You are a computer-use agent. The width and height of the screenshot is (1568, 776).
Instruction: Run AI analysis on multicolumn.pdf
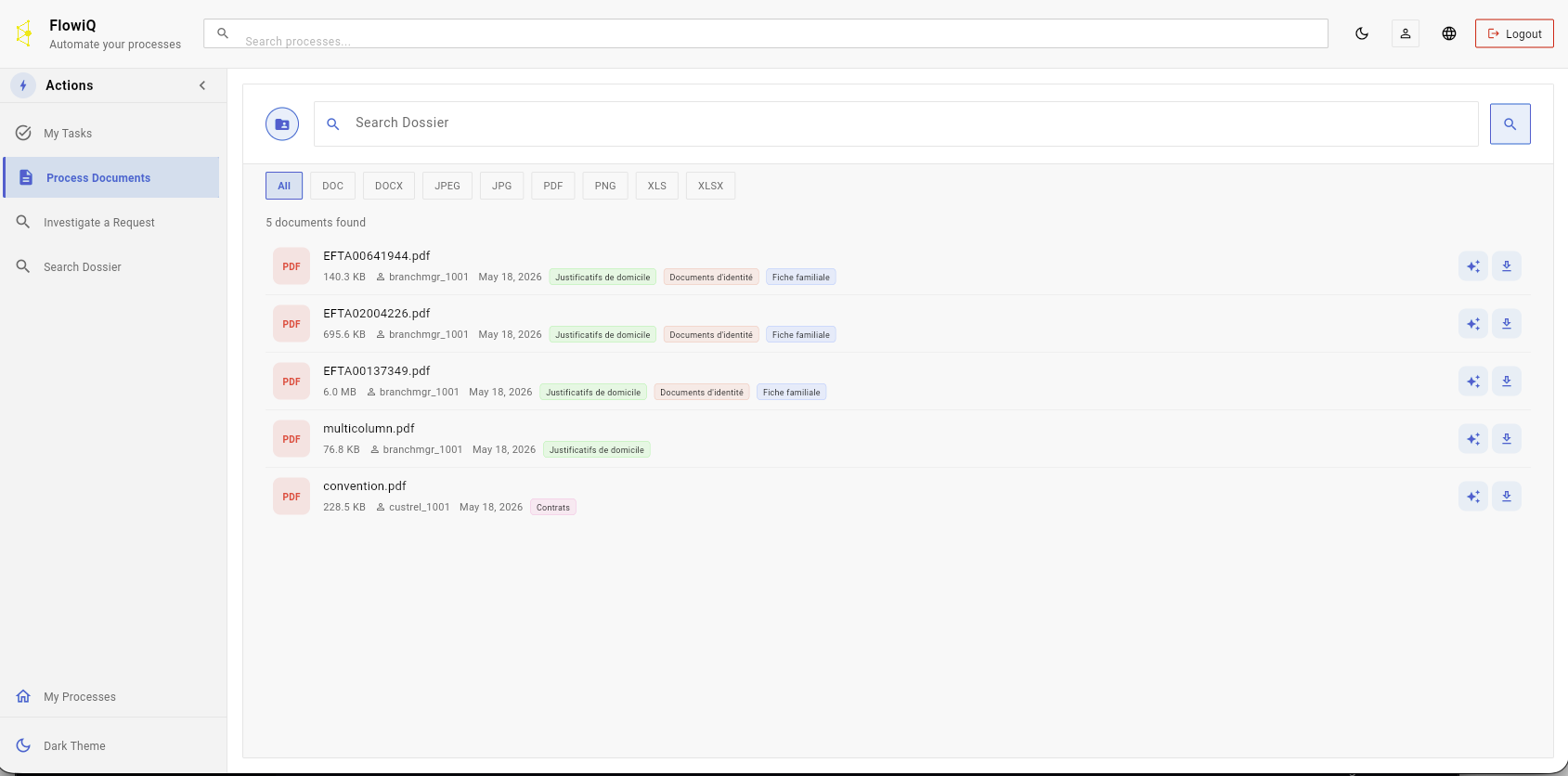(1473, 439)
